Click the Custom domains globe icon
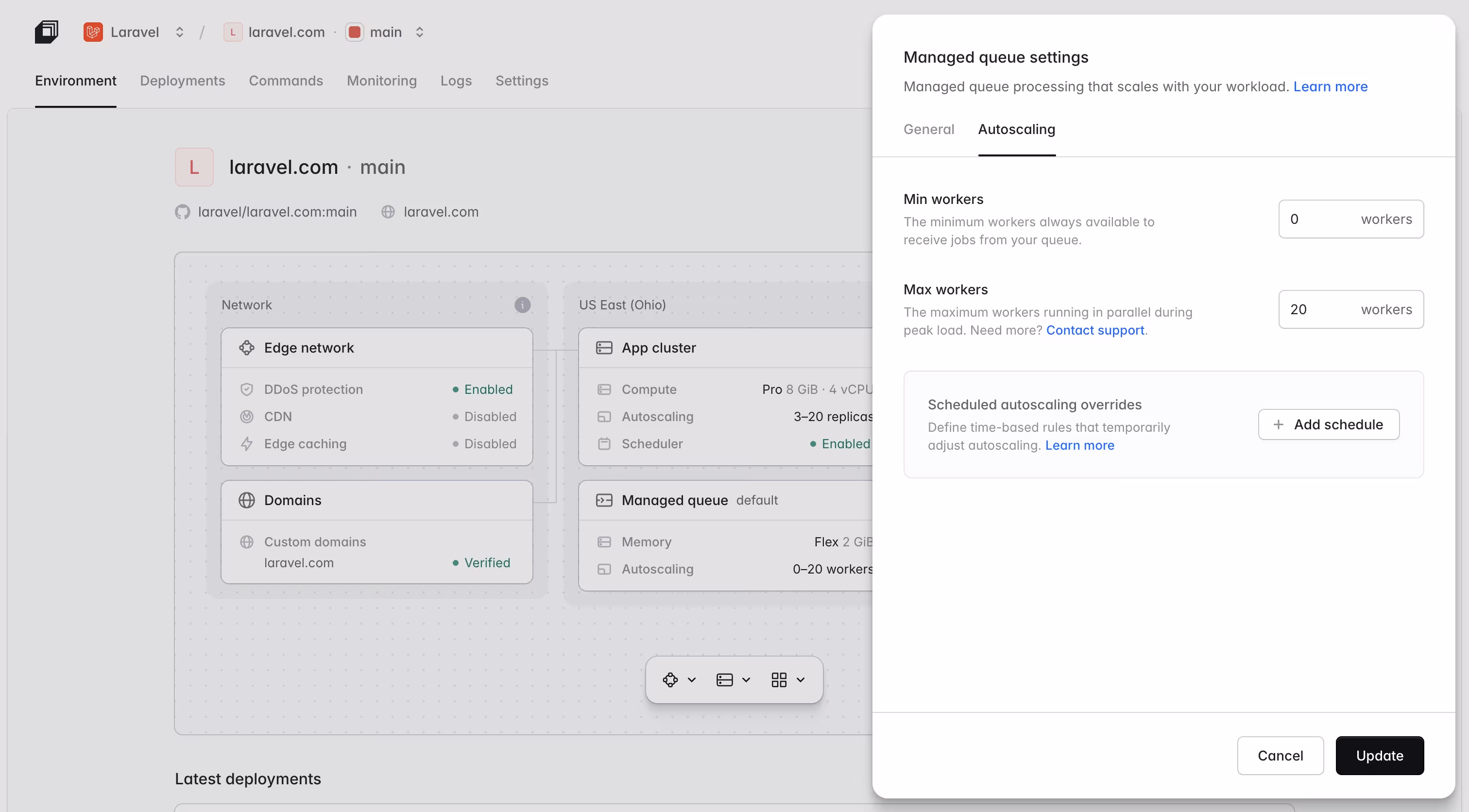Image resolution: width=1469 pixels, height=812 pixels. point(246,541)
